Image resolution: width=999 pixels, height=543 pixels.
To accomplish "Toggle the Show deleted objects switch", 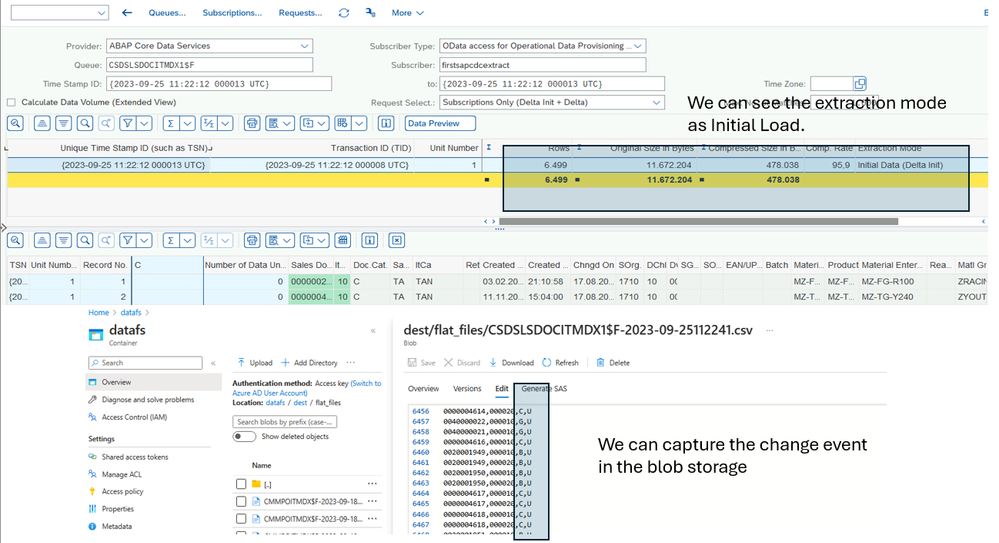I will [x=244, y=437].
